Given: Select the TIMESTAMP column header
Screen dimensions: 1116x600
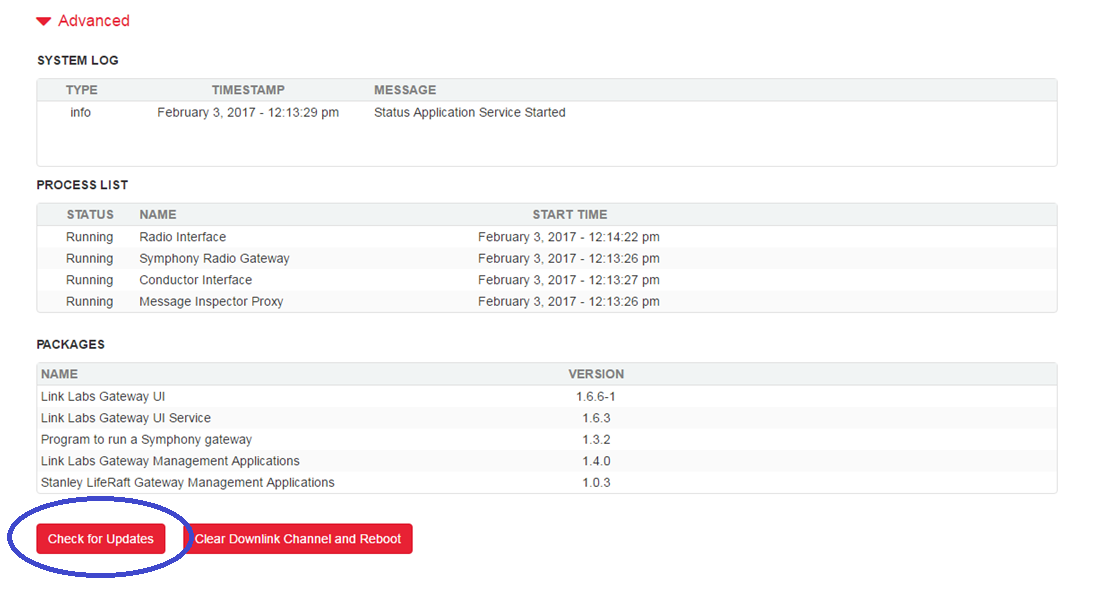Looking at the screenshot, I should 248,90.
